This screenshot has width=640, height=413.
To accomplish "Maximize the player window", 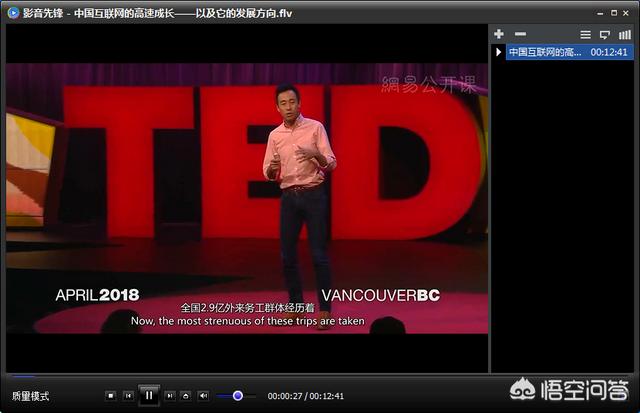I will pyautogui.click(x=613, y=13).
